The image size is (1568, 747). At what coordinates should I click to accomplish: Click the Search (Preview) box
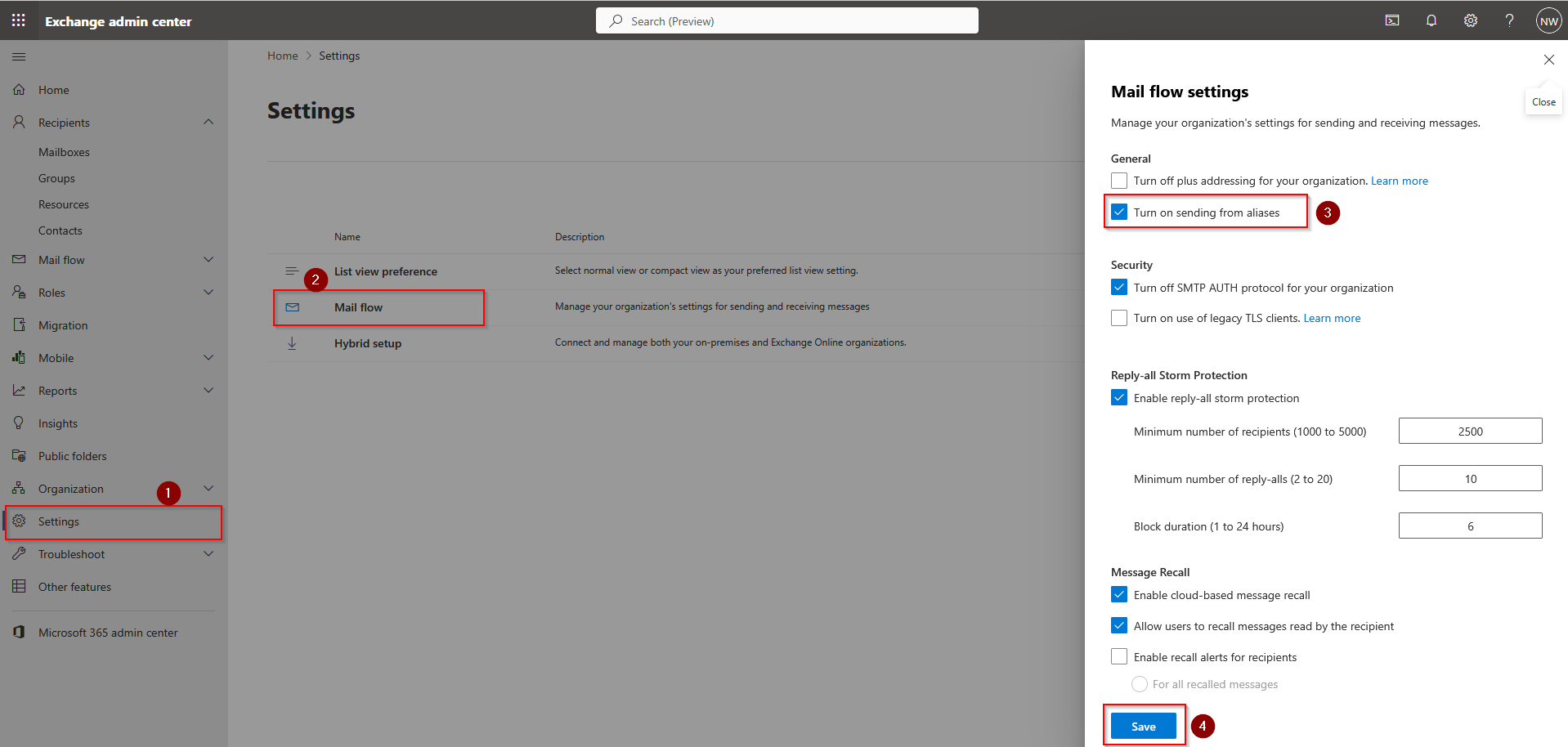(787, 20)
